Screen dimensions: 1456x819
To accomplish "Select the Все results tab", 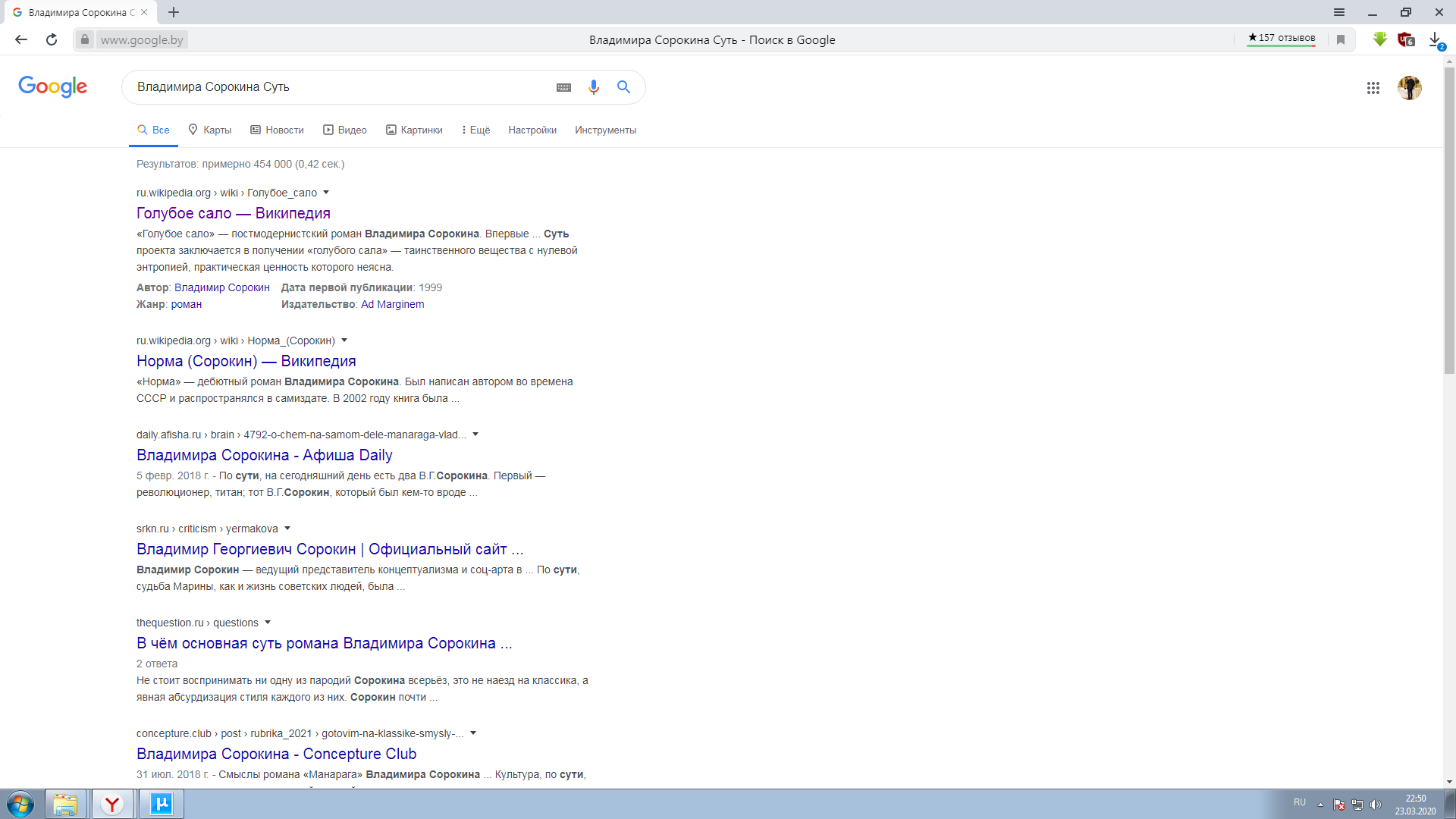I will (153, 130).
